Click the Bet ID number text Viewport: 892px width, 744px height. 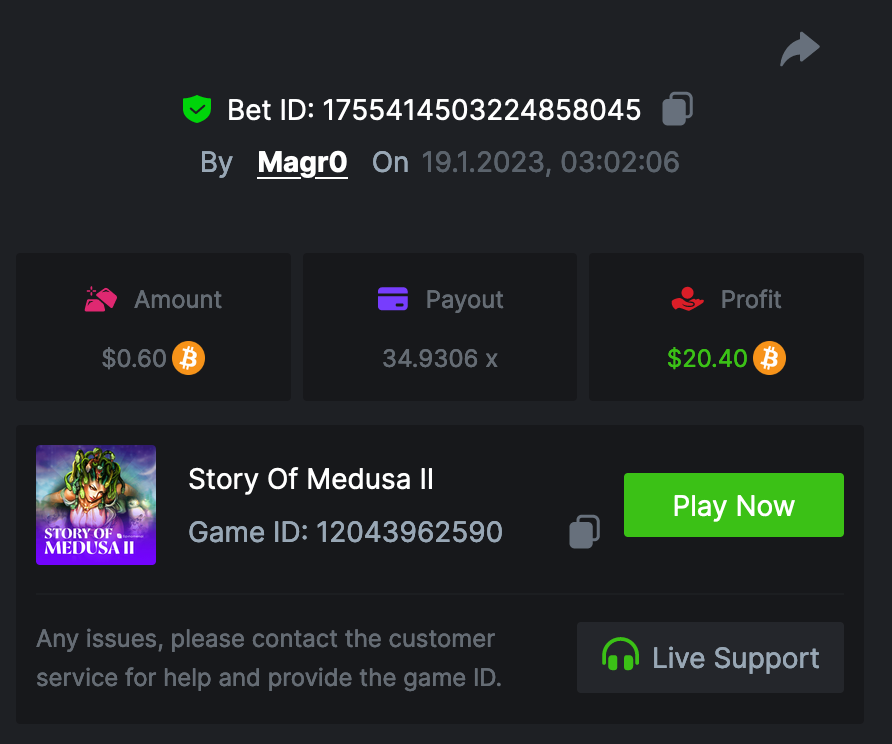point(481,110)
